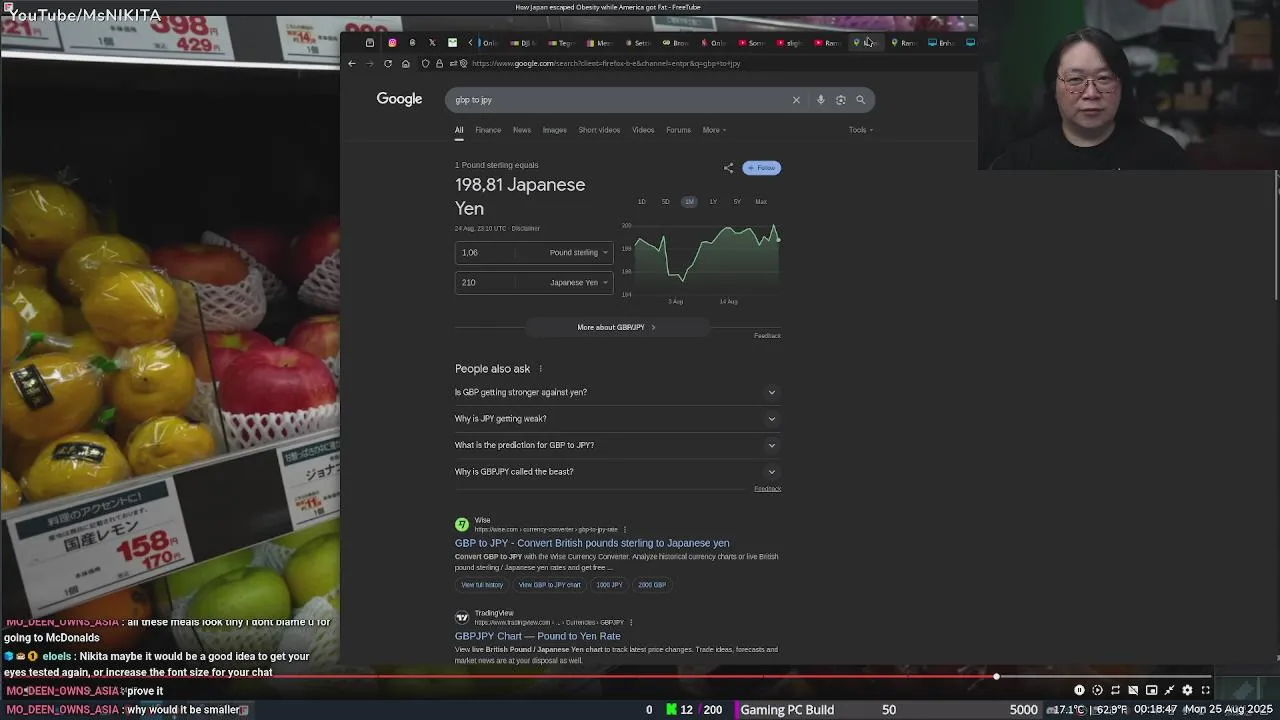Click 'View GBP to JPY chart' chip

point(549,585)
